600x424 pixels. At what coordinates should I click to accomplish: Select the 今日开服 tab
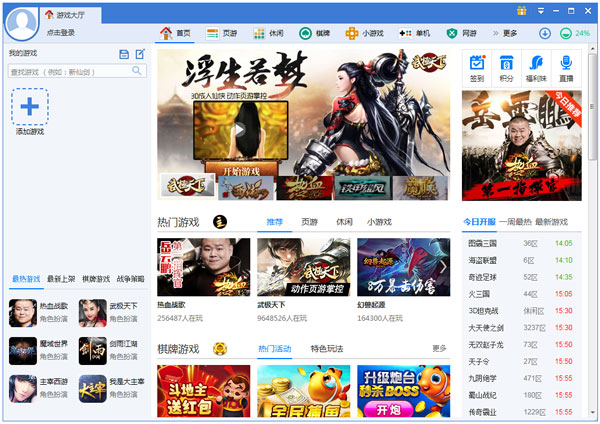pyautogui.click(x=479, y=222)
